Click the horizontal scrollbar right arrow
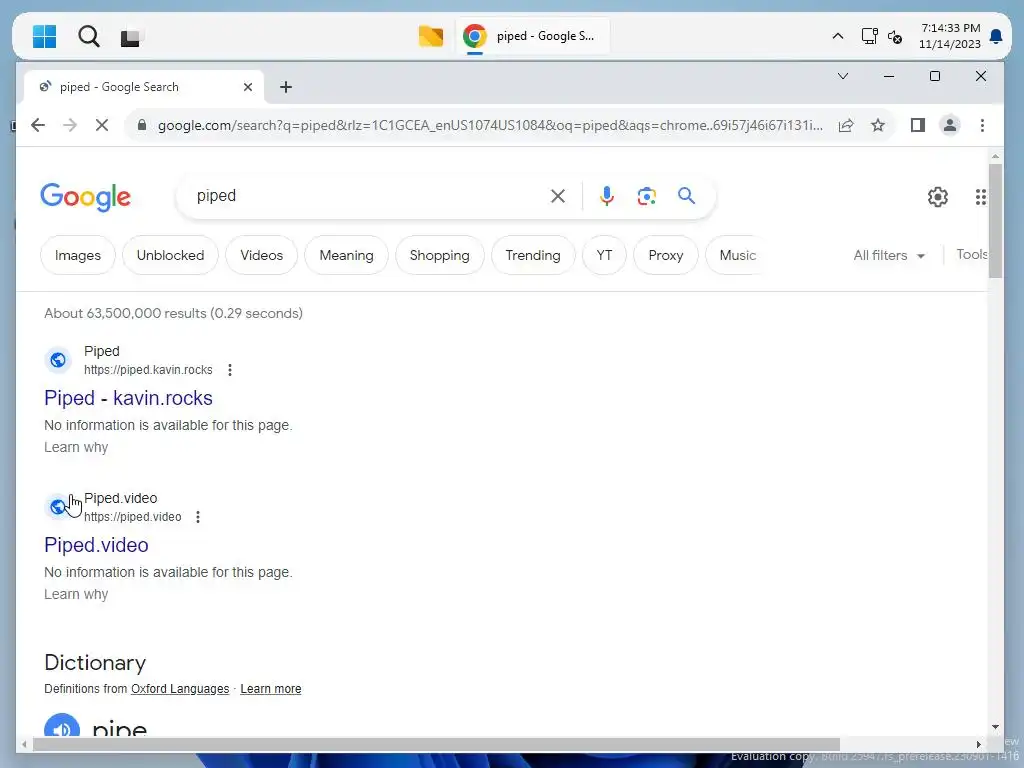This screenshot has width=1024, height=768. pyautogui.click(x=978, y=744)
